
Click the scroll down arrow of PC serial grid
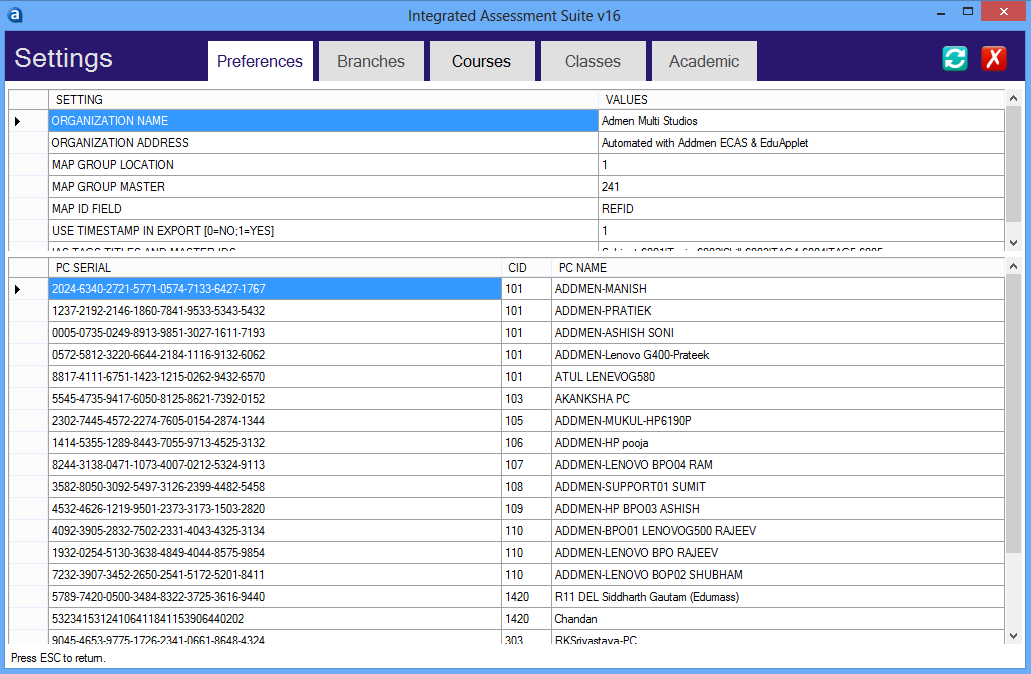tap(1013, 636)
